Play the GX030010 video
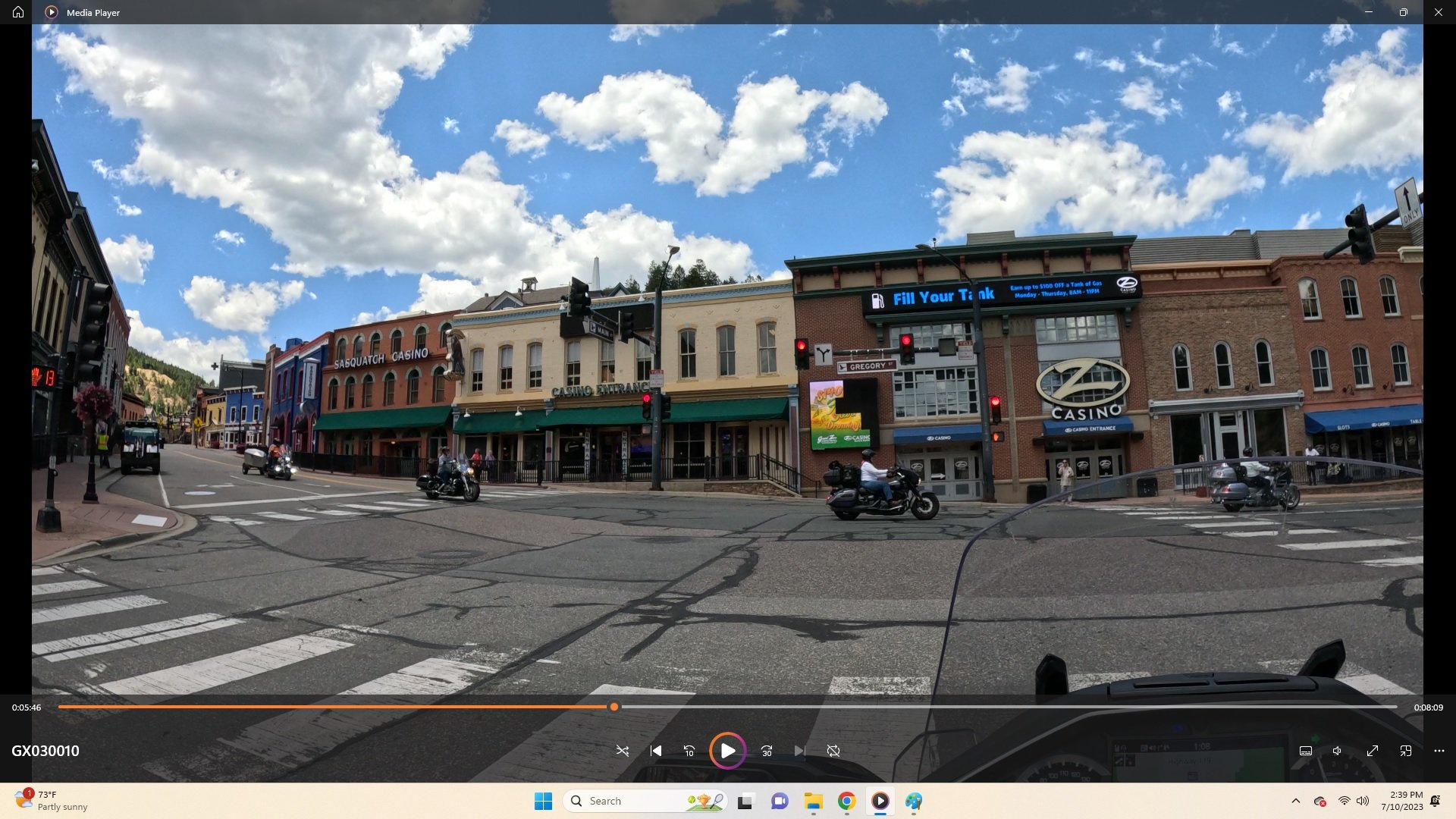Viewport: 1456px width, 819px height. [727, 751]
